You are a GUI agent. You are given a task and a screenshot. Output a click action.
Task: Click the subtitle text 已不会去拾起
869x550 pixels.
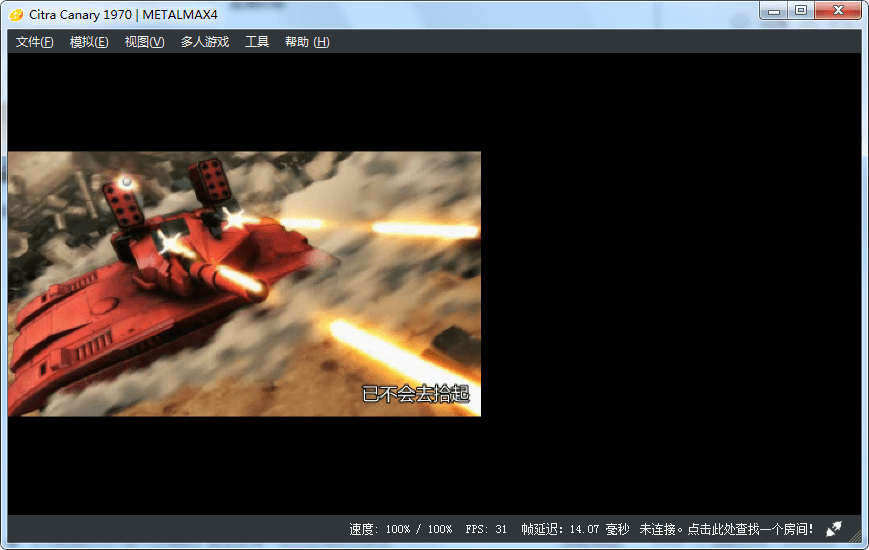click(416, 394)
